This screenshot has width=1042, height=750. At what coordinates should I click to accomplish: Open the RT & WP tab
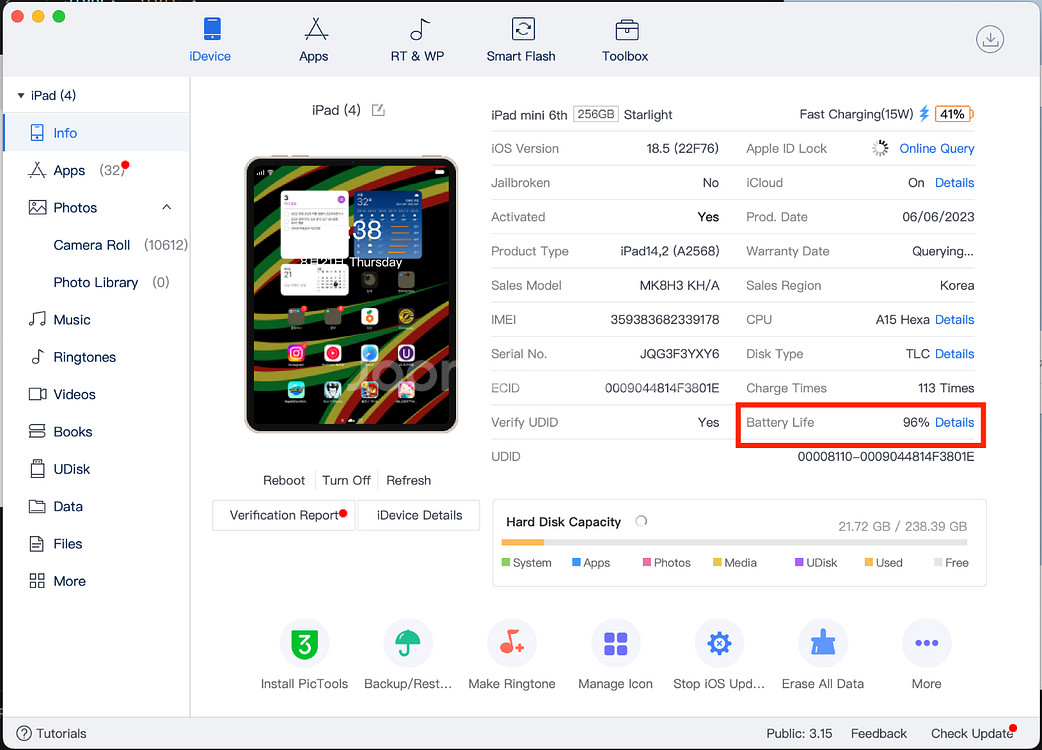(417, 40)
